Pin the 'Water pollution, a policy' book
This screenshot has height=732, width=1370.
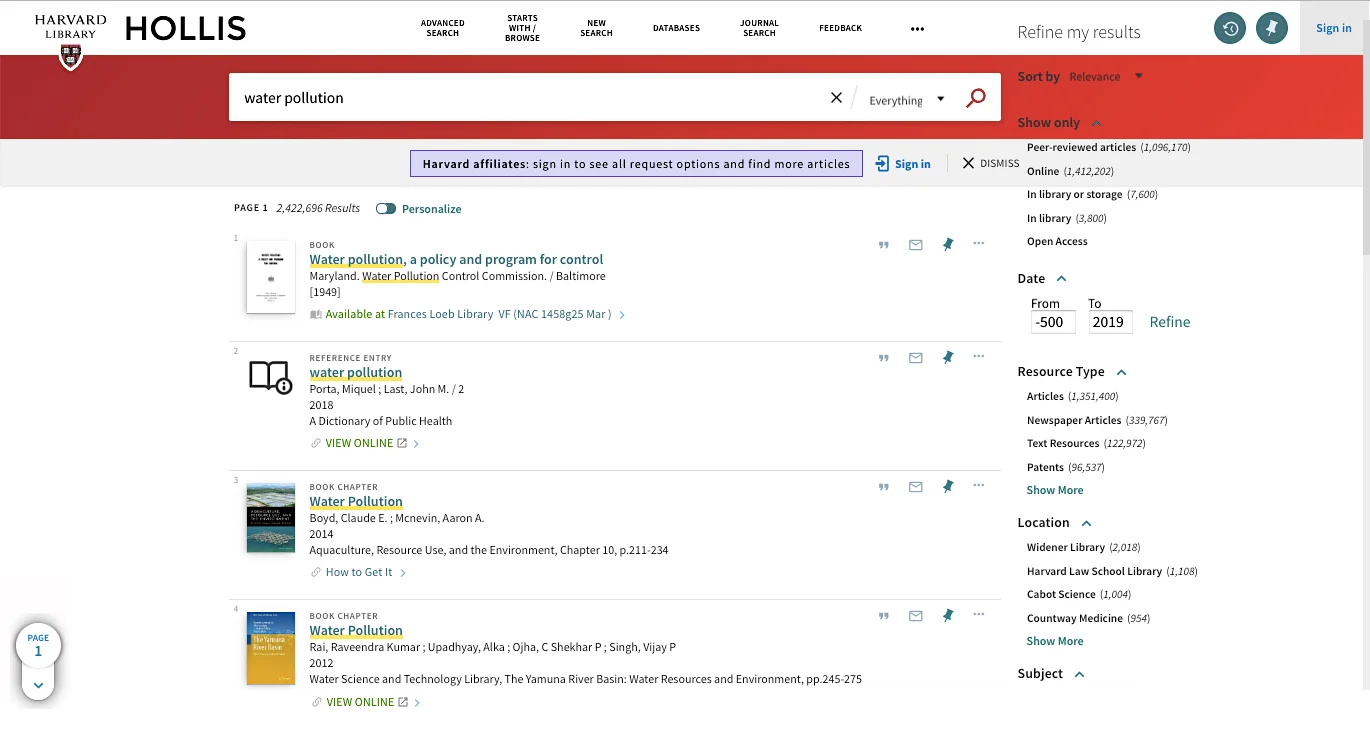(x=948, y=244)
